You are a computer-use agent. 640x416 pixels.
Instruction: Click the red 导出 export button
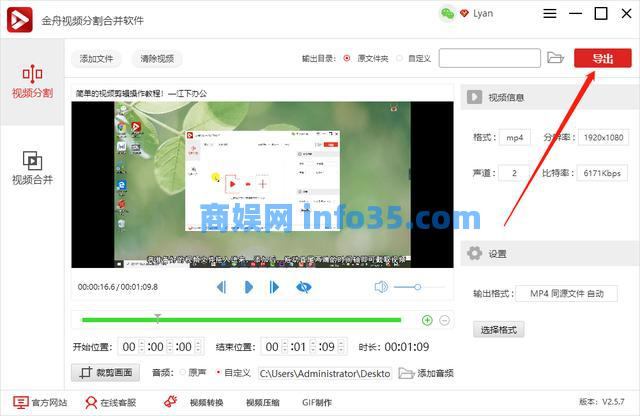pos(602,58)
